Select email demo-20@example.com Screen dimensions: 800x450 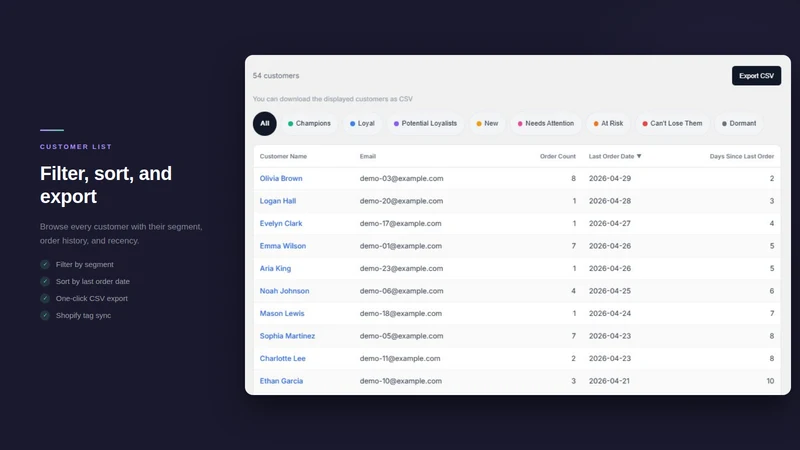pyautogui.click(x=402, y=201)
